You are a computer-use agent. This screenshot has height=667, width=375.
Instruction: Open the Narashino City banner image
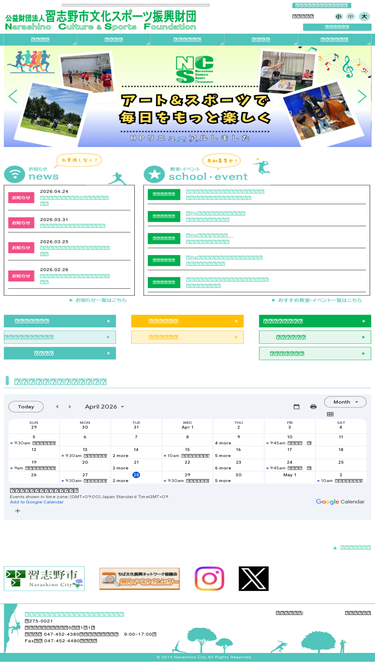(x=44, y=579)
